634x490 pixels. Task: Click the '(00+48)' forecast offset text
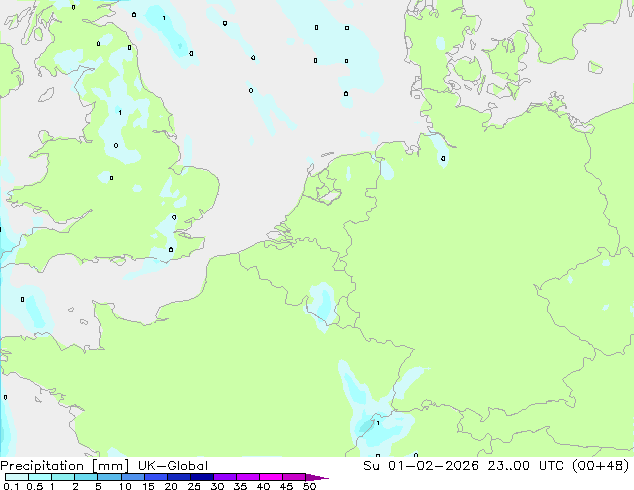[600, 466]
